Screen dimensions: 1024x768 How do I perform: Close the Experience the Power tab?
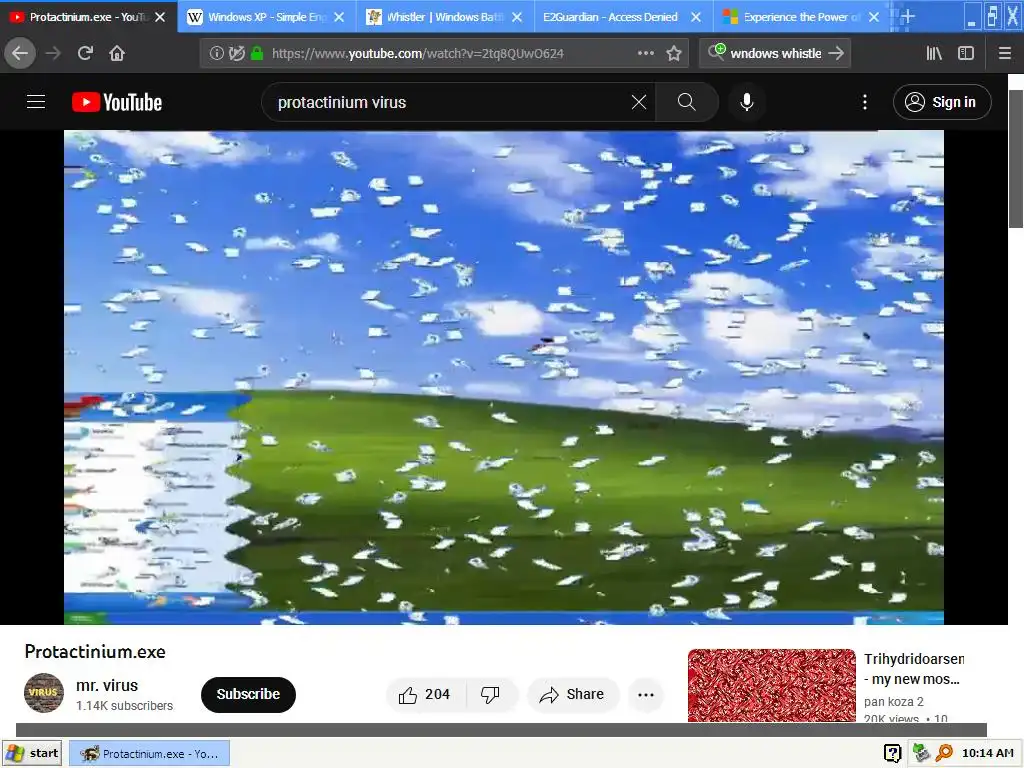tap(874, 17)
